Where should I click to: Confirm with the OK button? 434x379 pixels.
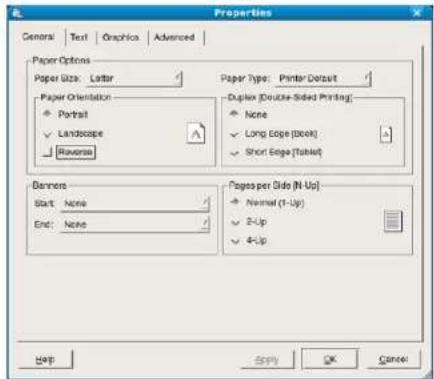[330, 359]
